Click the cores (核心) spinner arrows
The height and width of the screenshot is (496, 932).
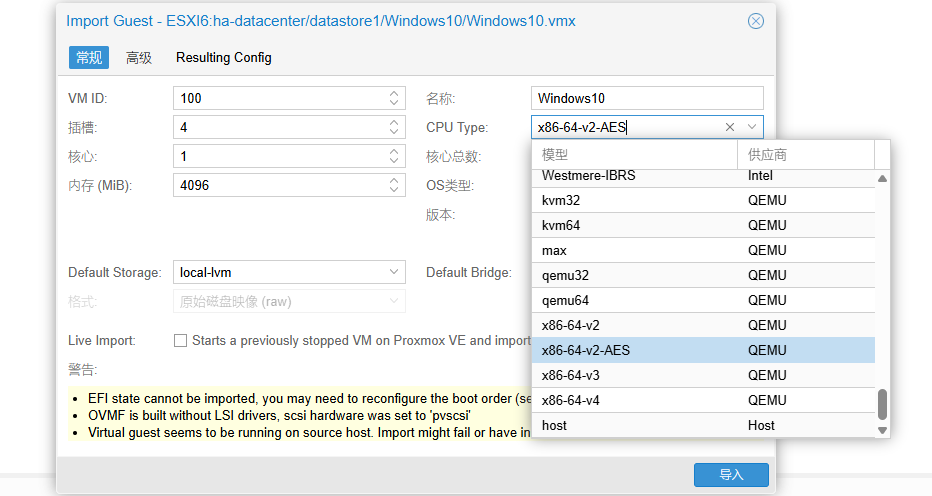click(x=394, y=157)
